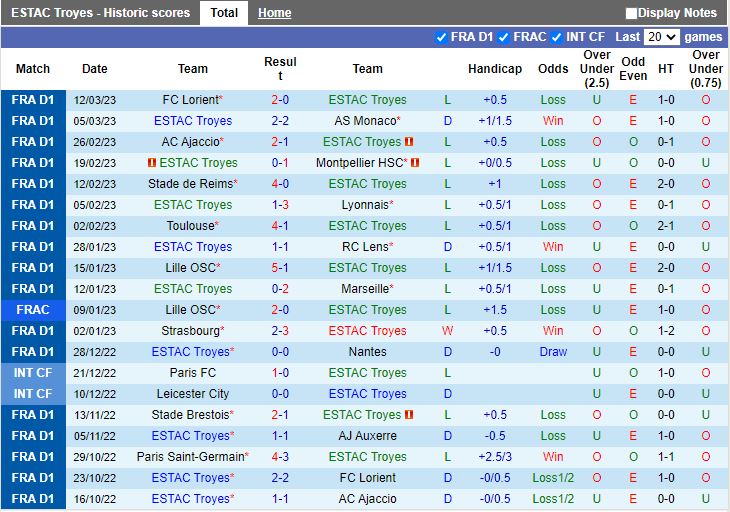Open the 2-2 result against AS Monaco
This screenshot has width=730, height=512.
(280, 121)
